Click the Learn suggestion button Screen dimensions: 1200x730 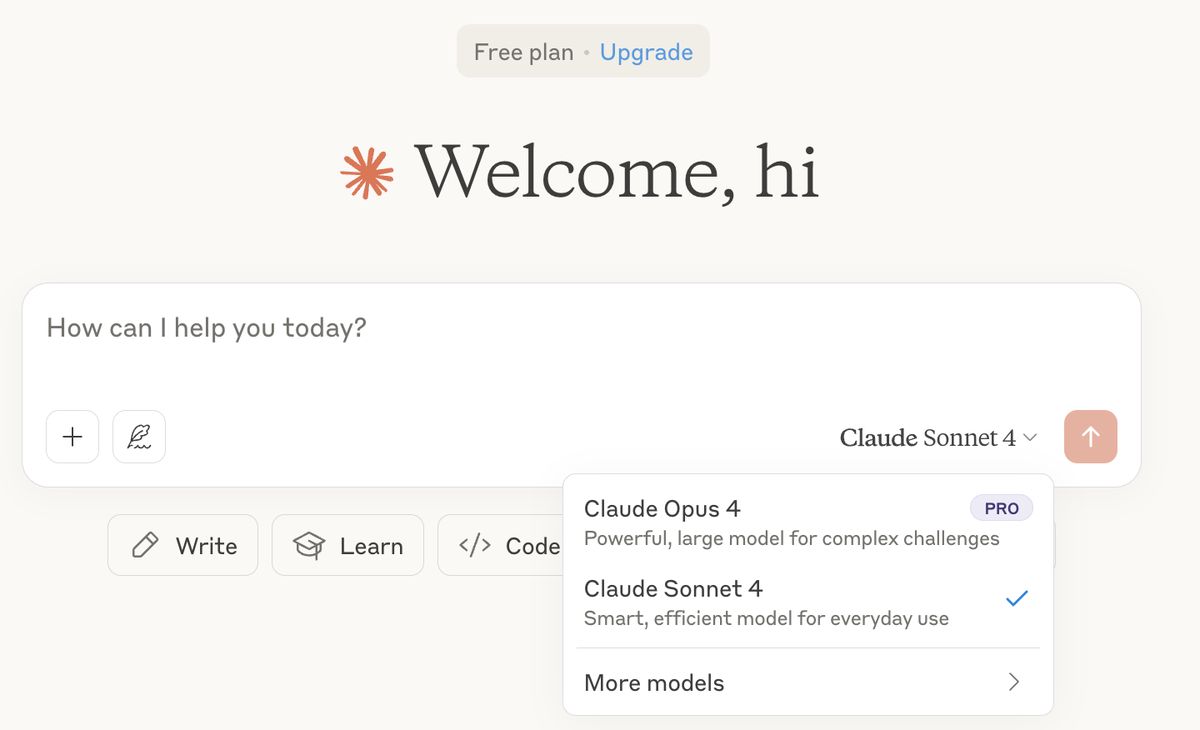click(x=347, y=546)
